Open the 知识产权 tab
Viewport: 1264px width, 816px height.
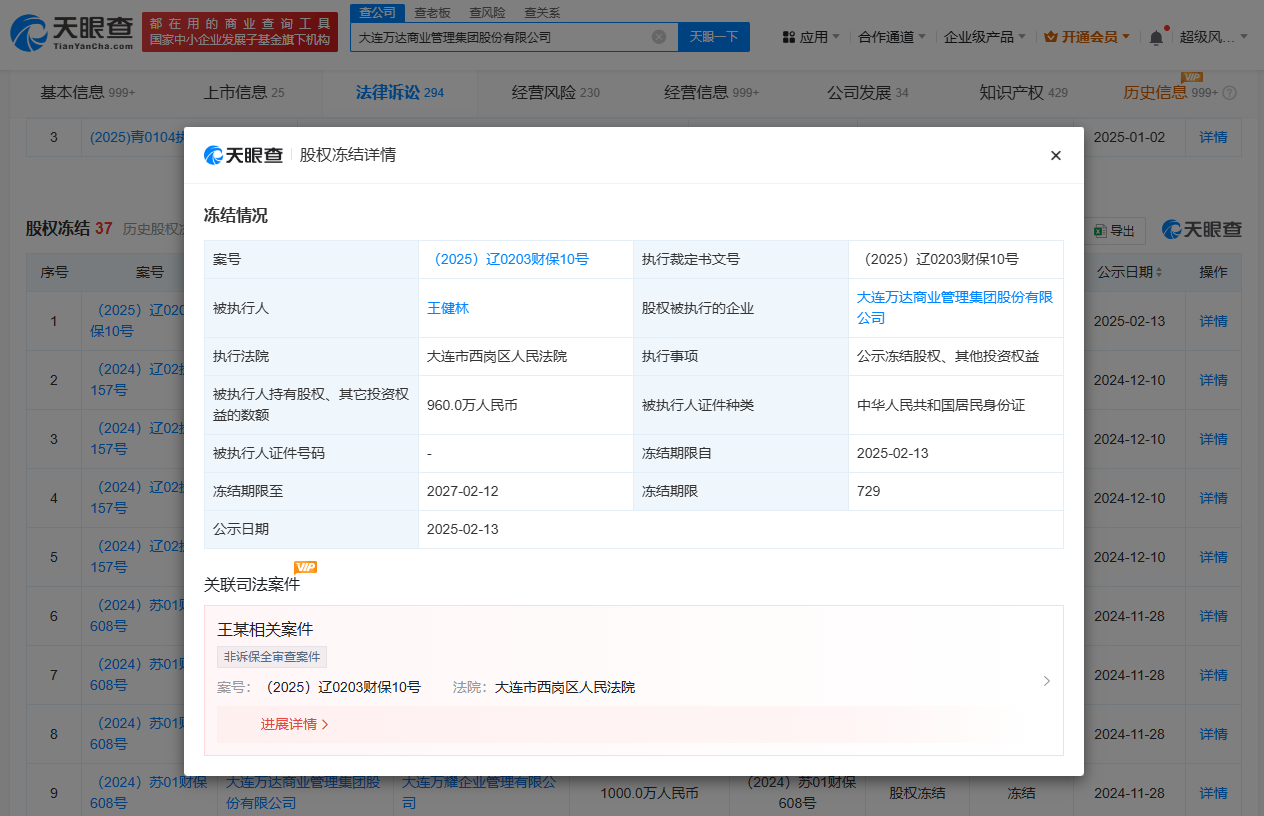[x=1024, y=93]
